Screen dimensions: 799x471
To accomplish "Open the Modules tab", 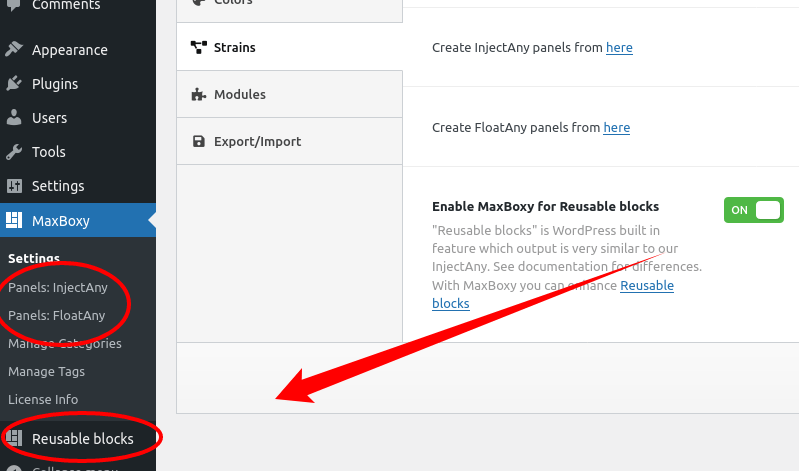I will click(x=289, y=94).
